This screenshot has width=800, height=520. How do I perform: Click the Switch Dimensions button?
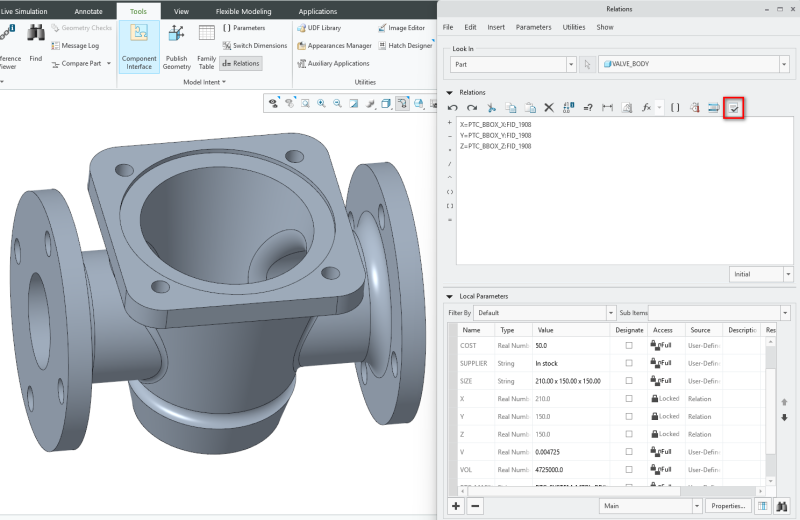click(x=254, y=45)
